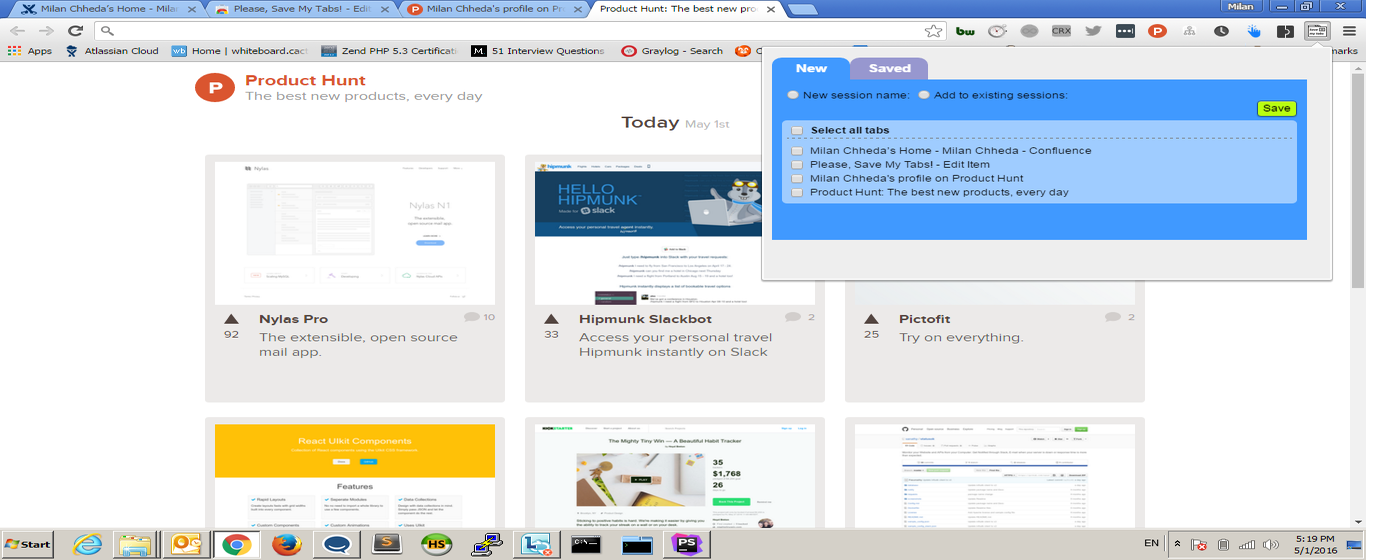Screen dimensions: 1400x560
Task: Open Pictofit comments bubble
Action: [1112, 317]
